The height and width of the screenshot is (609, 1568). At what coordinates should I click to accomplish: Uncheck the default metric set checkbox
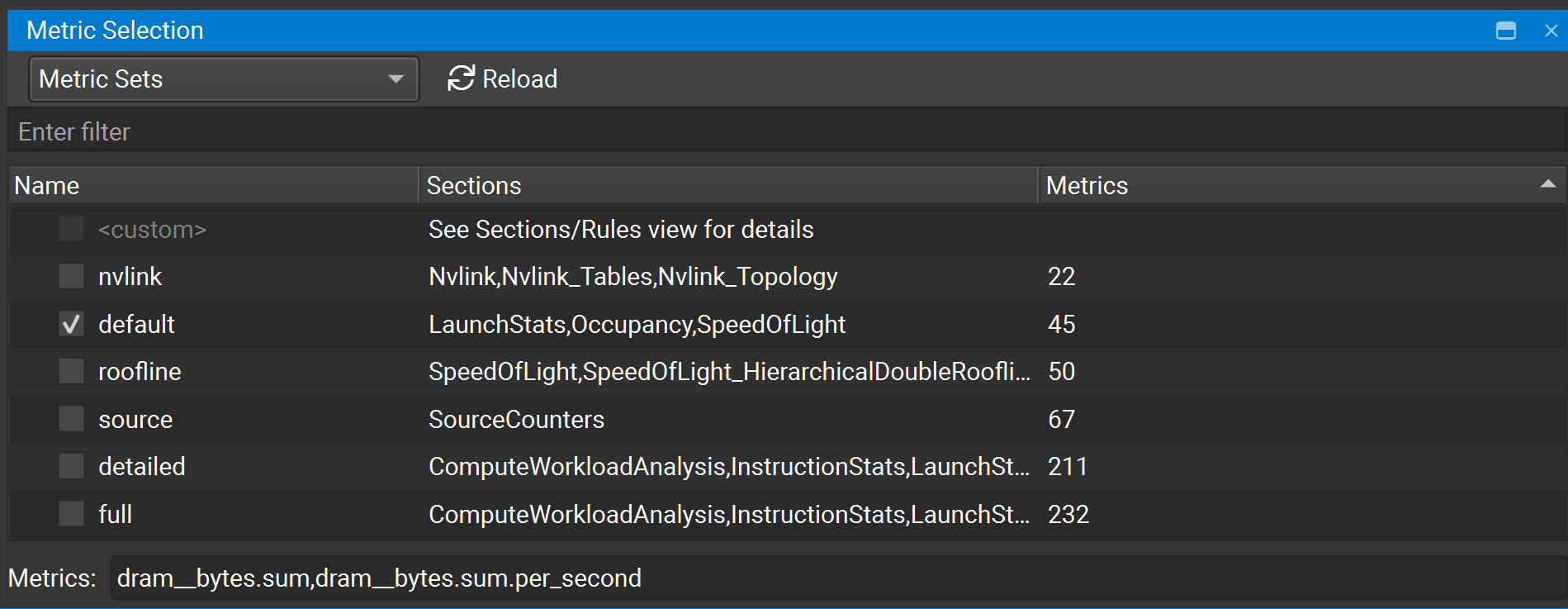tap(72, 324)
